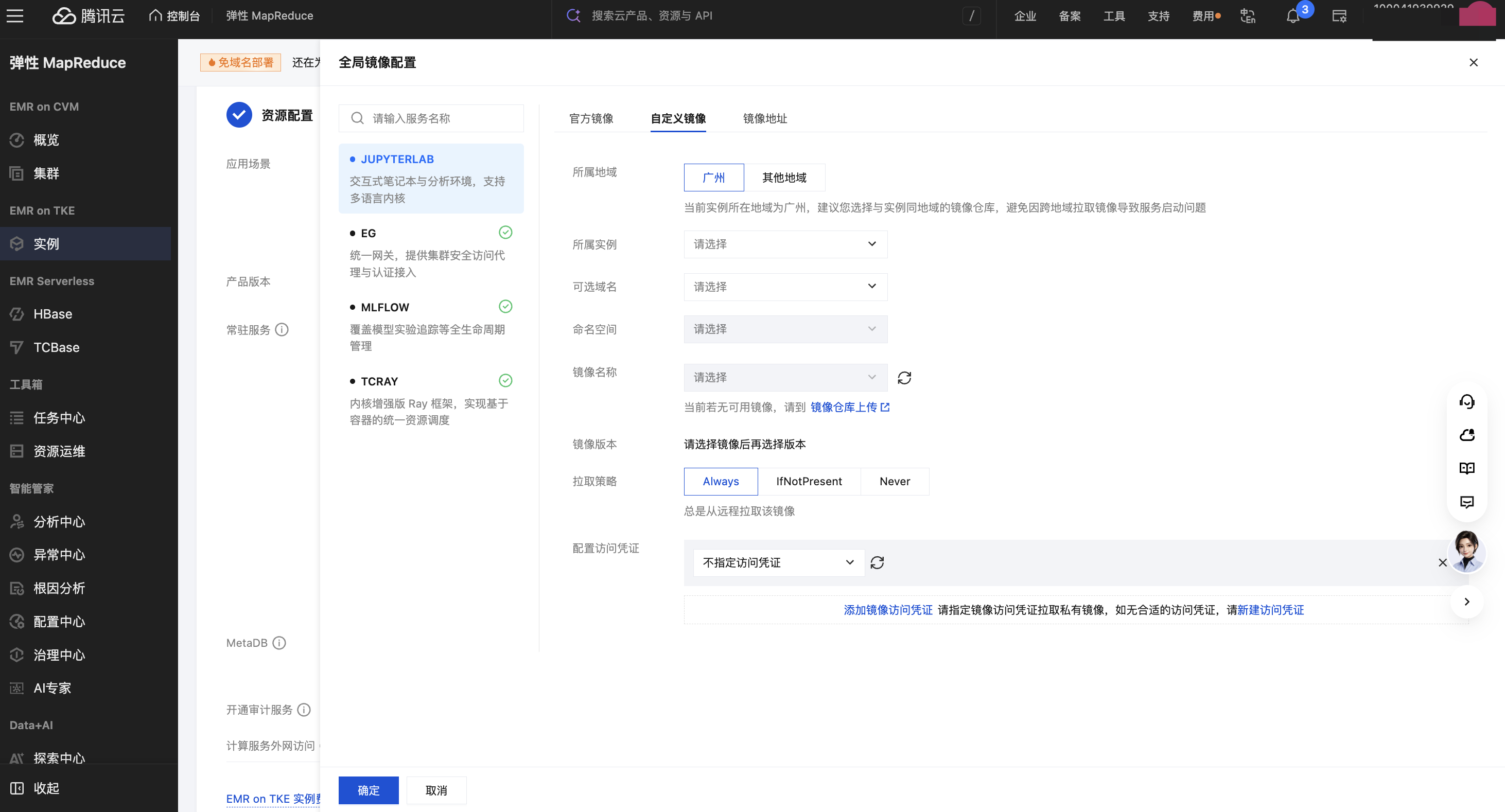Open 实例 under EMR on TKE
The height and width of the screenshot is (812, 1505).
click(85, 243)
